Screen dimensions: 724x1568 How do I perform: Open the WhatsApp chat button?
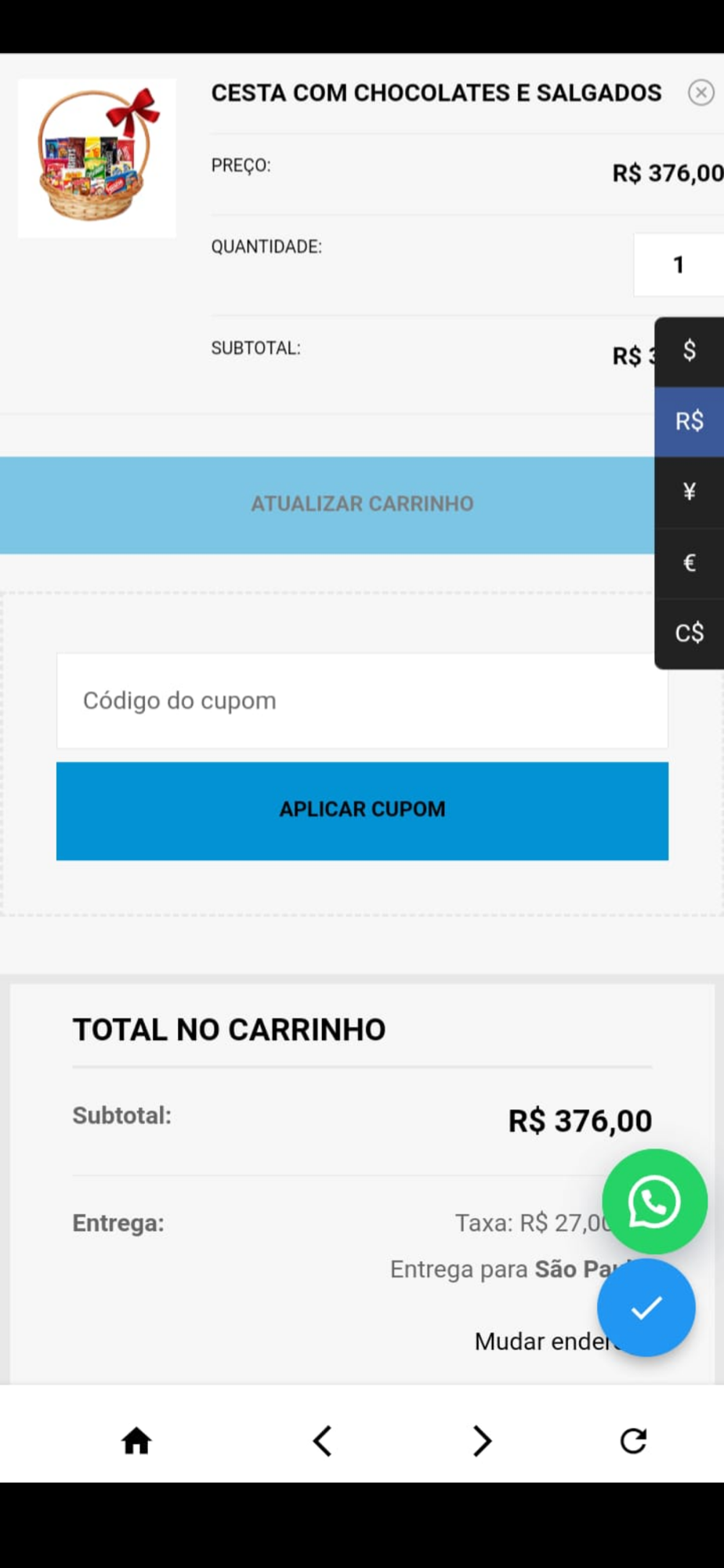pyautogui.click(x=654, y=1201)
